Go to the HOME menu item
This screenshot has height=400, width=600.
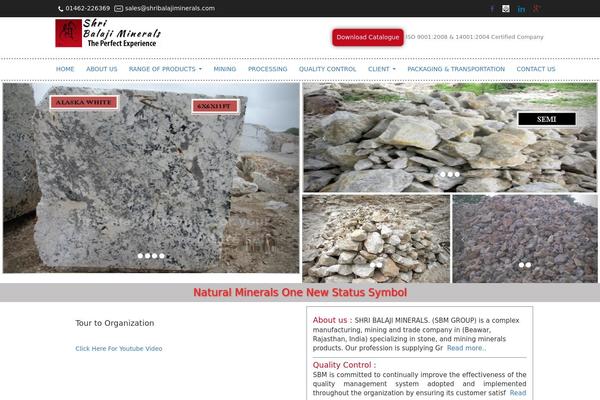pyautogui.click(x=65, y=69)
